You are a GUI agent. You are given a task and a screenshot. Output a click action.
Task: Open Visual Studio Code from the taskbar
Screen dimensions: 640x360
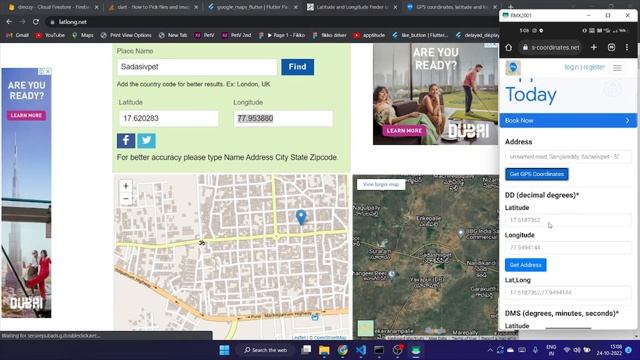[x=361, y=350]
